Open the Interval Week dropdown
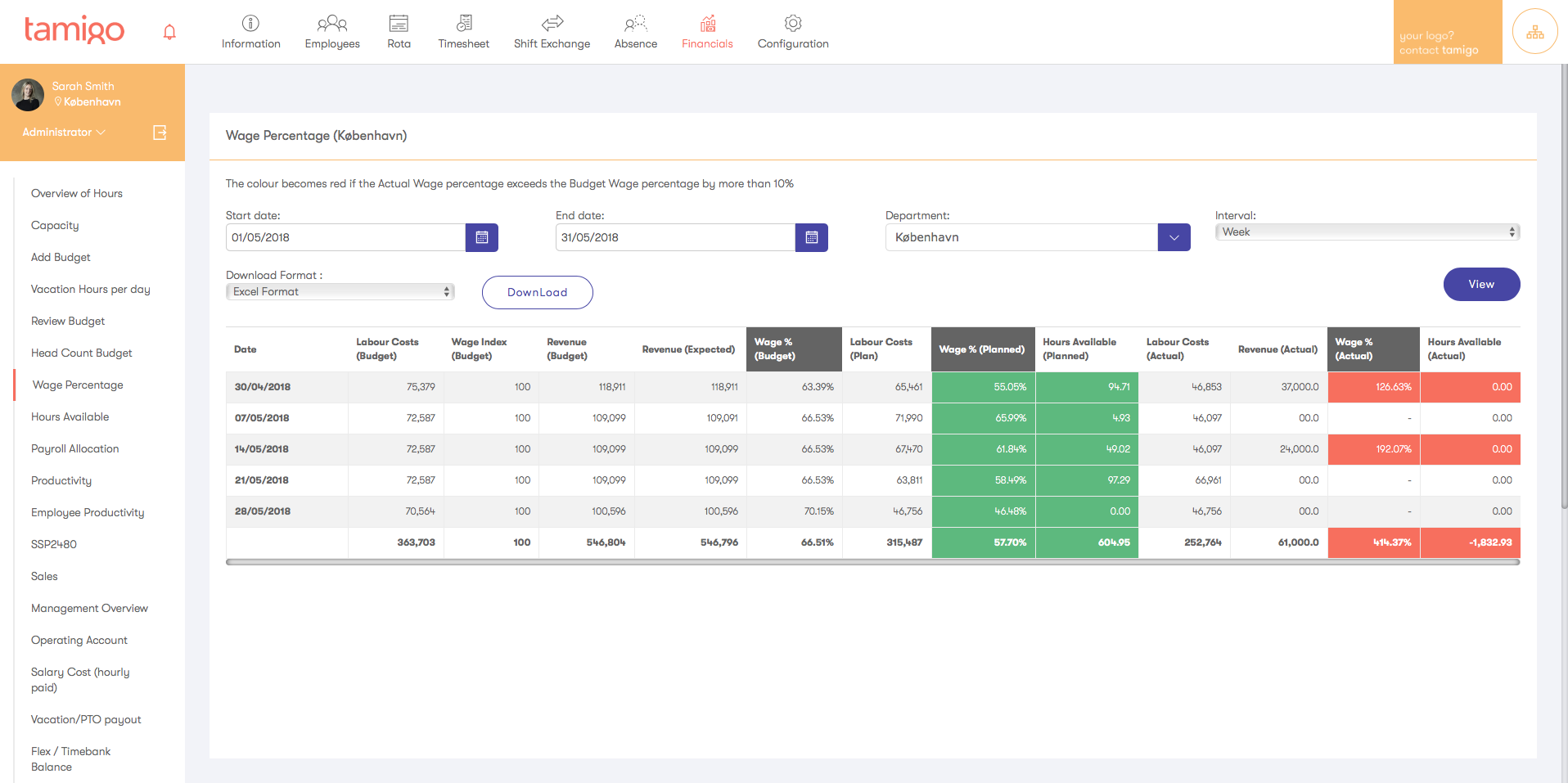The height and width of the screenshot is (783, 1568). click(1367, 232)
